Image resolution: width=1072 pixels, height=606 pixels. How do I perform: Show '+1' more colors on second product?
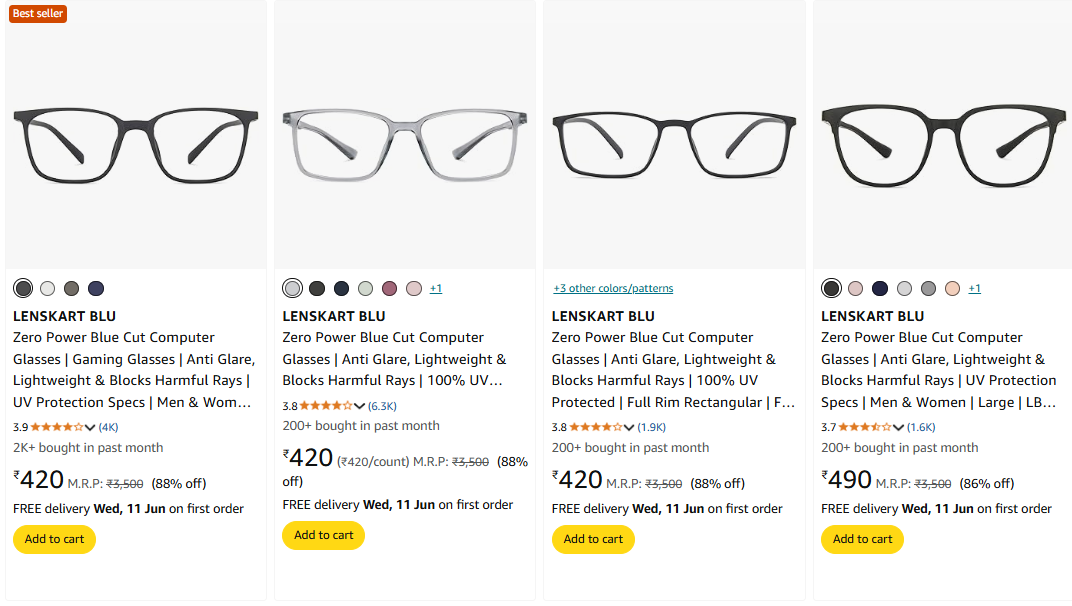[x=436, y=289]
